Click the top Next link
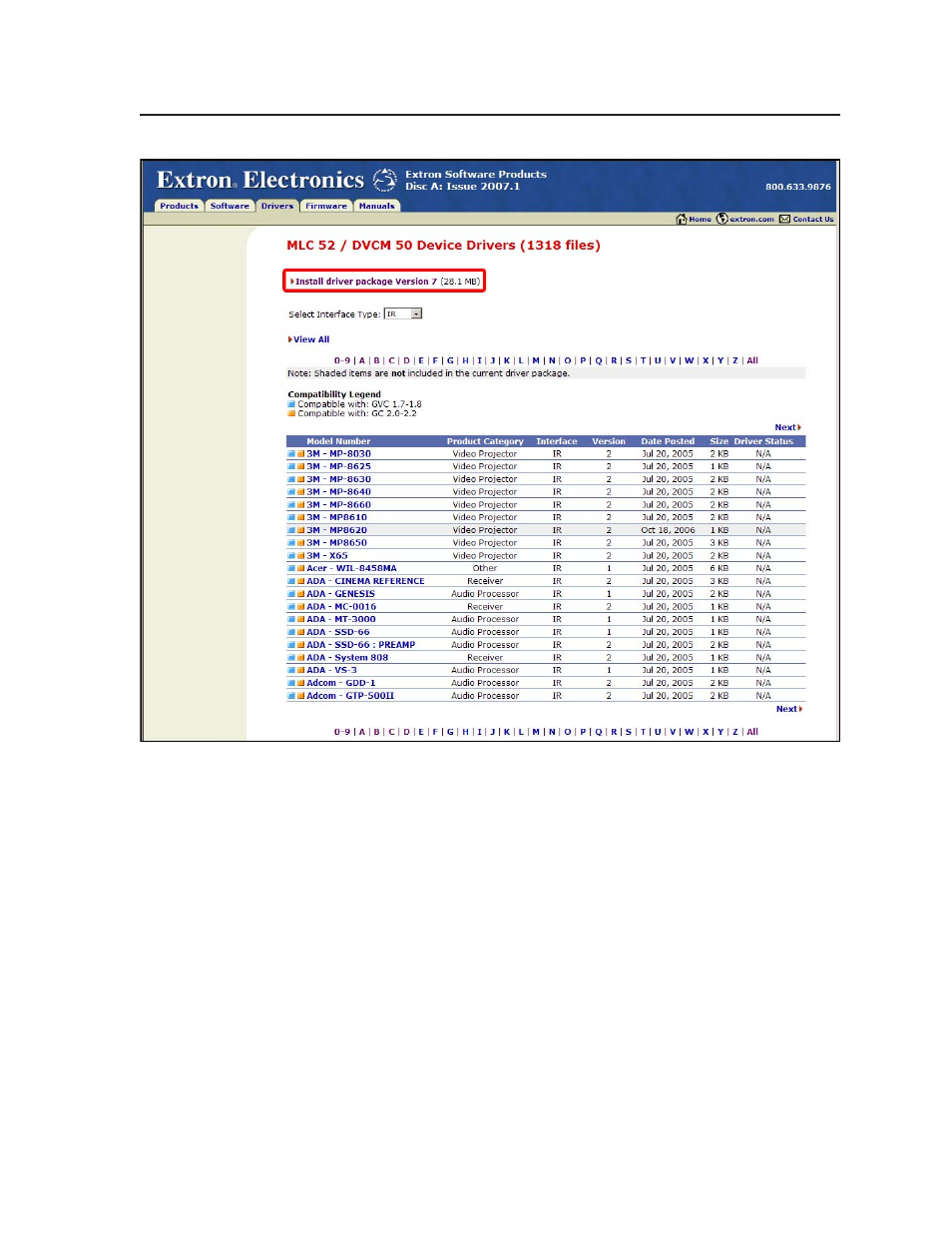 click(787, 427)
